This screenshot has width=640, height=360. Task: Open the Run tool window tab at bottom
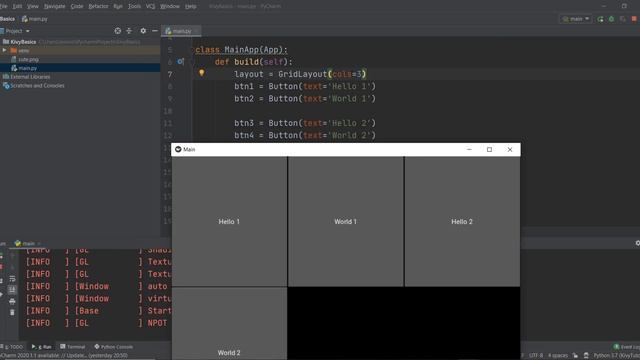(42, 347)
